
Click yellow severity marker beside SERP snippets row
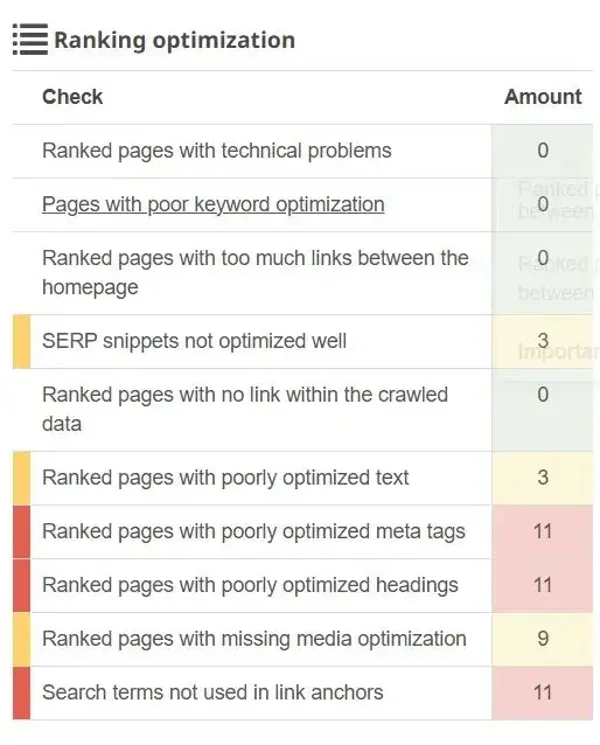pyautogui.click(x=21, y=341)
